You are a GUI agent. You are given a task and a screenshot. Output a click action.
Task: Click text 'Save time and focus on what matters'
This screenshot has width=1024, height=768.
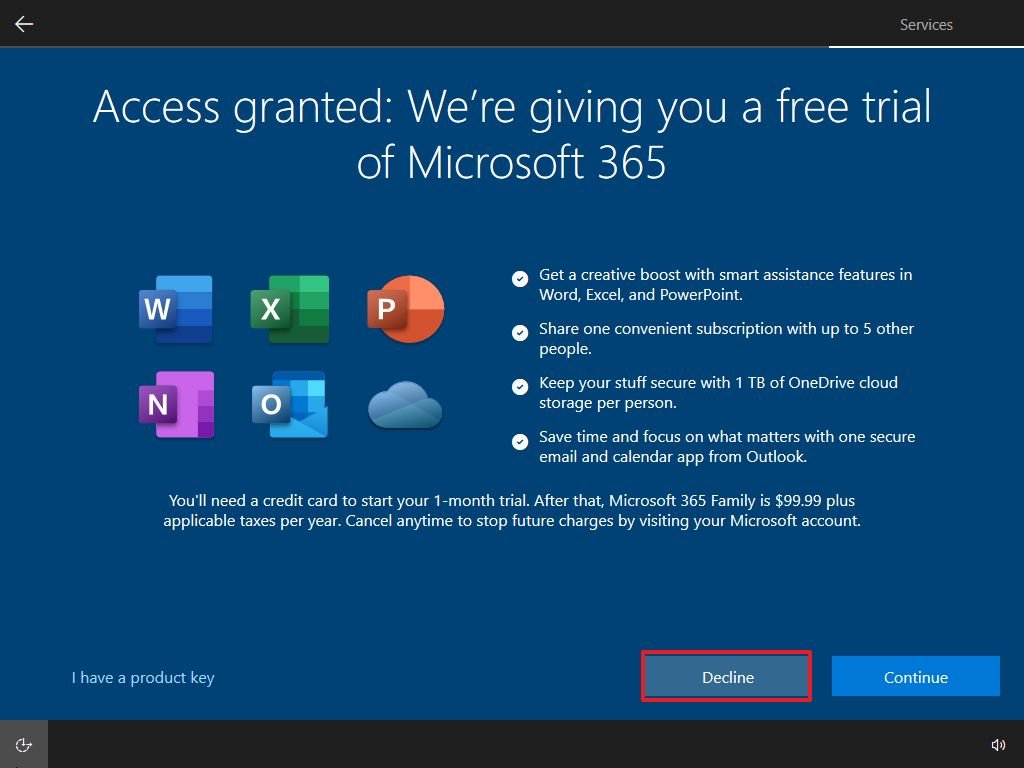(x=727, y=446)
